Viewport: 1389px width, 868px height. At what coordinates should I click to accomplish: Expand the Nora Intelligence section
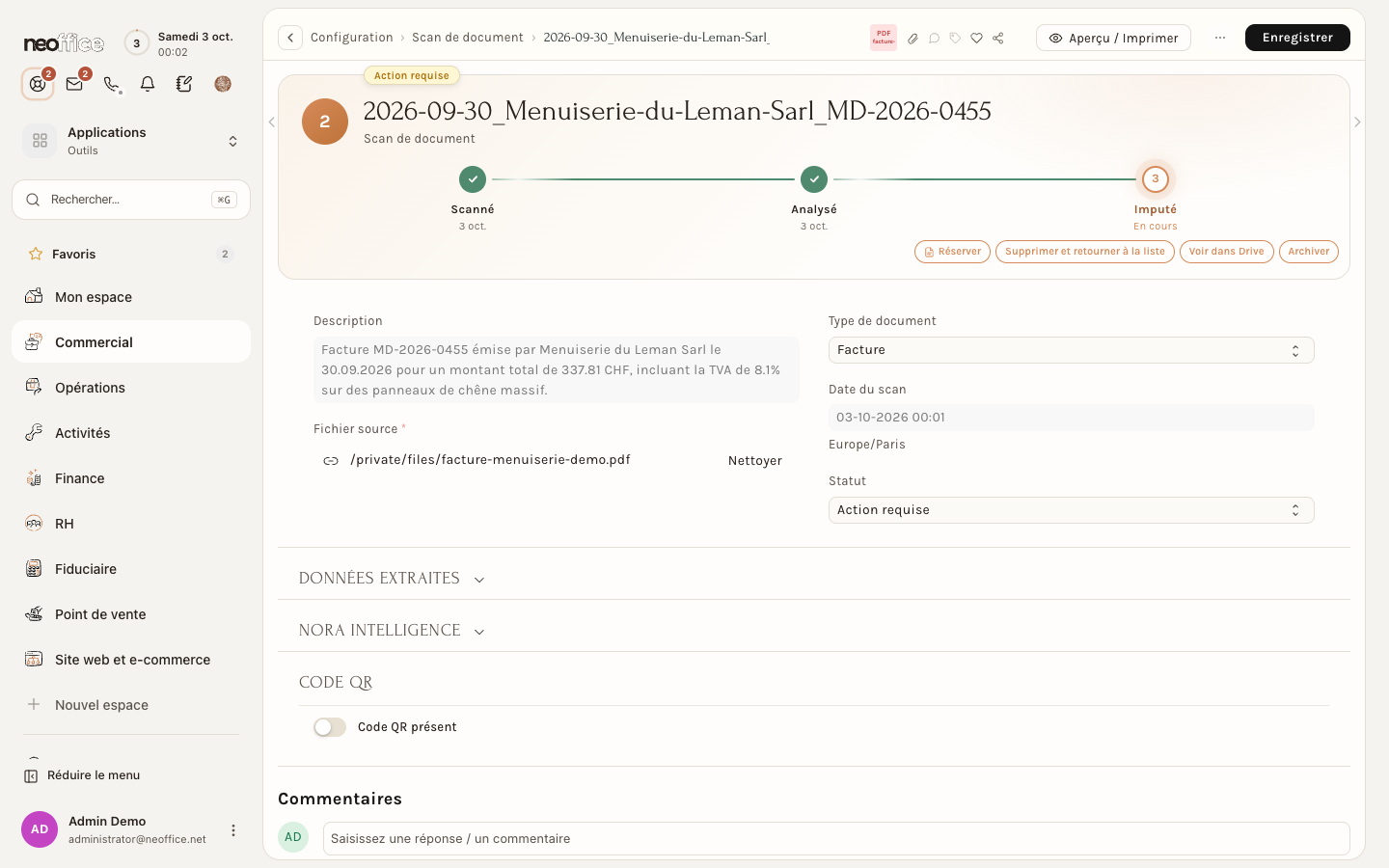pyautogui.click(x=392, y=631)
